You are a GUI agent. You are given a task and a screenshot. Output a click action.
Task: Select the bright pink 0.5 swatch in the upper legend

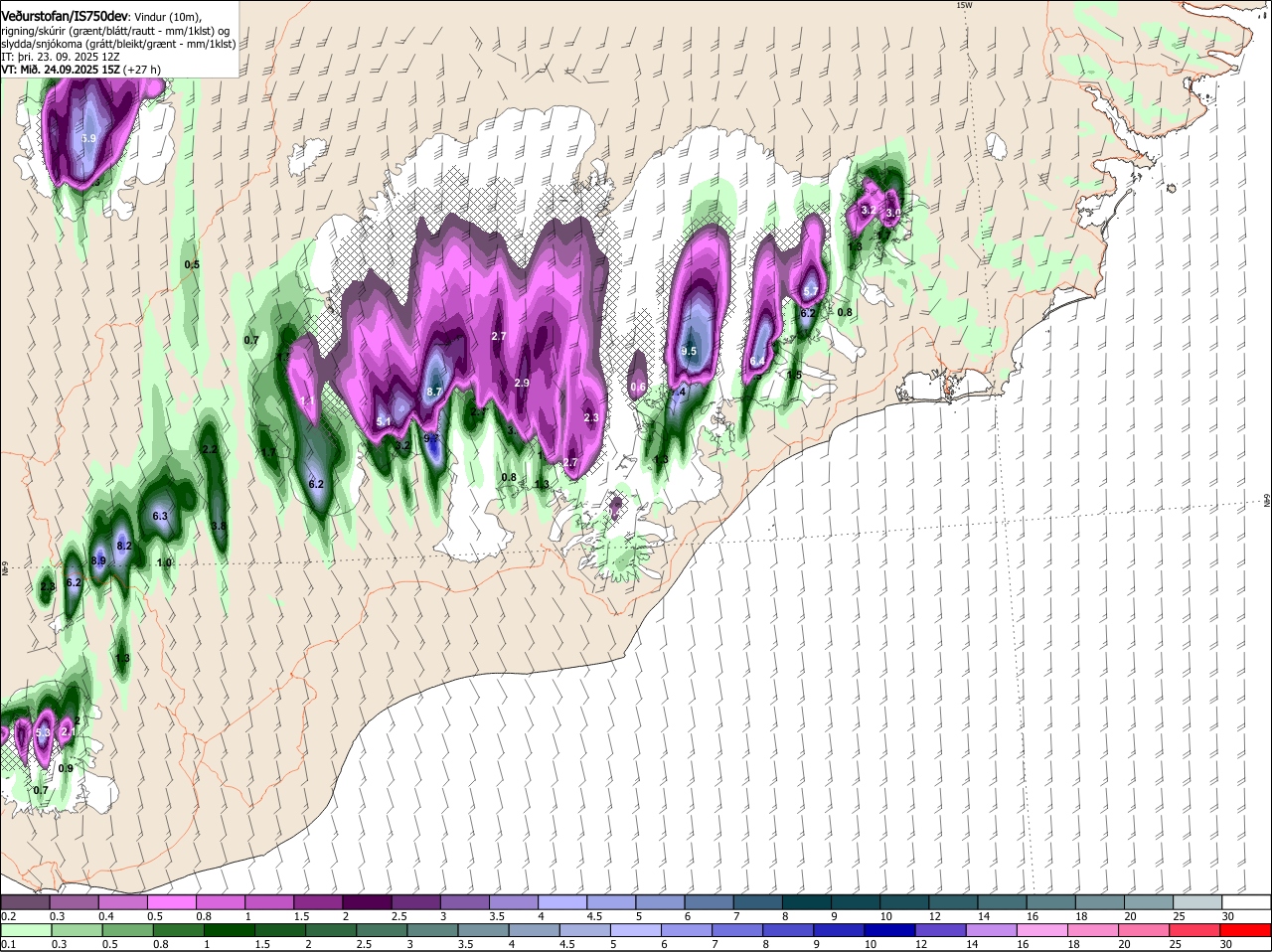[x=171, y=902]
